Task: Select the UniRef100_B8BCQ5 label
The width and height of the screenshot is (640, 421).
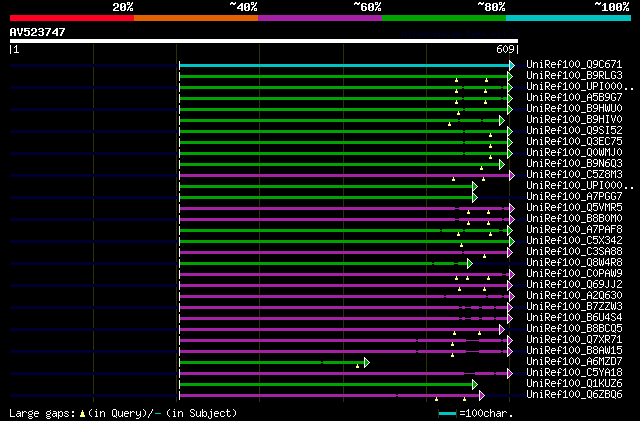Action: 574,329
